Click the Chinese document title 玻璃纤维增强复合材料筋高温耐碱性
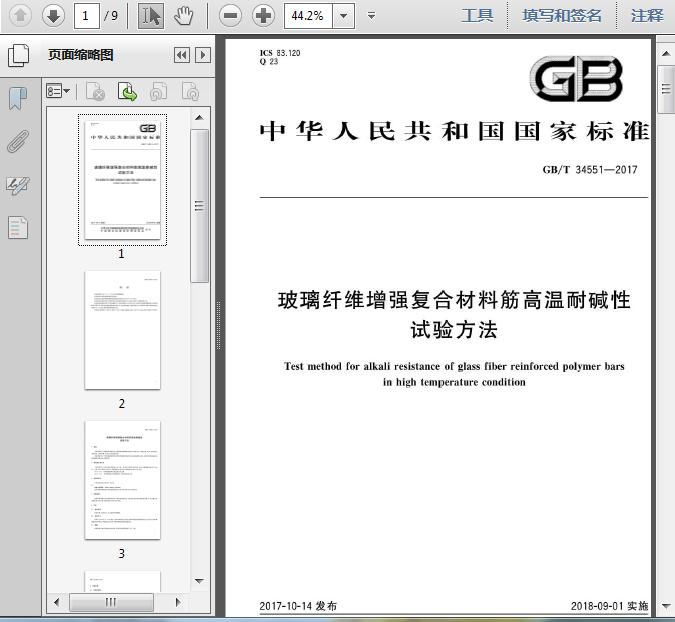The height and width of the screenshot is (622, 675). [x=454, y=300]
